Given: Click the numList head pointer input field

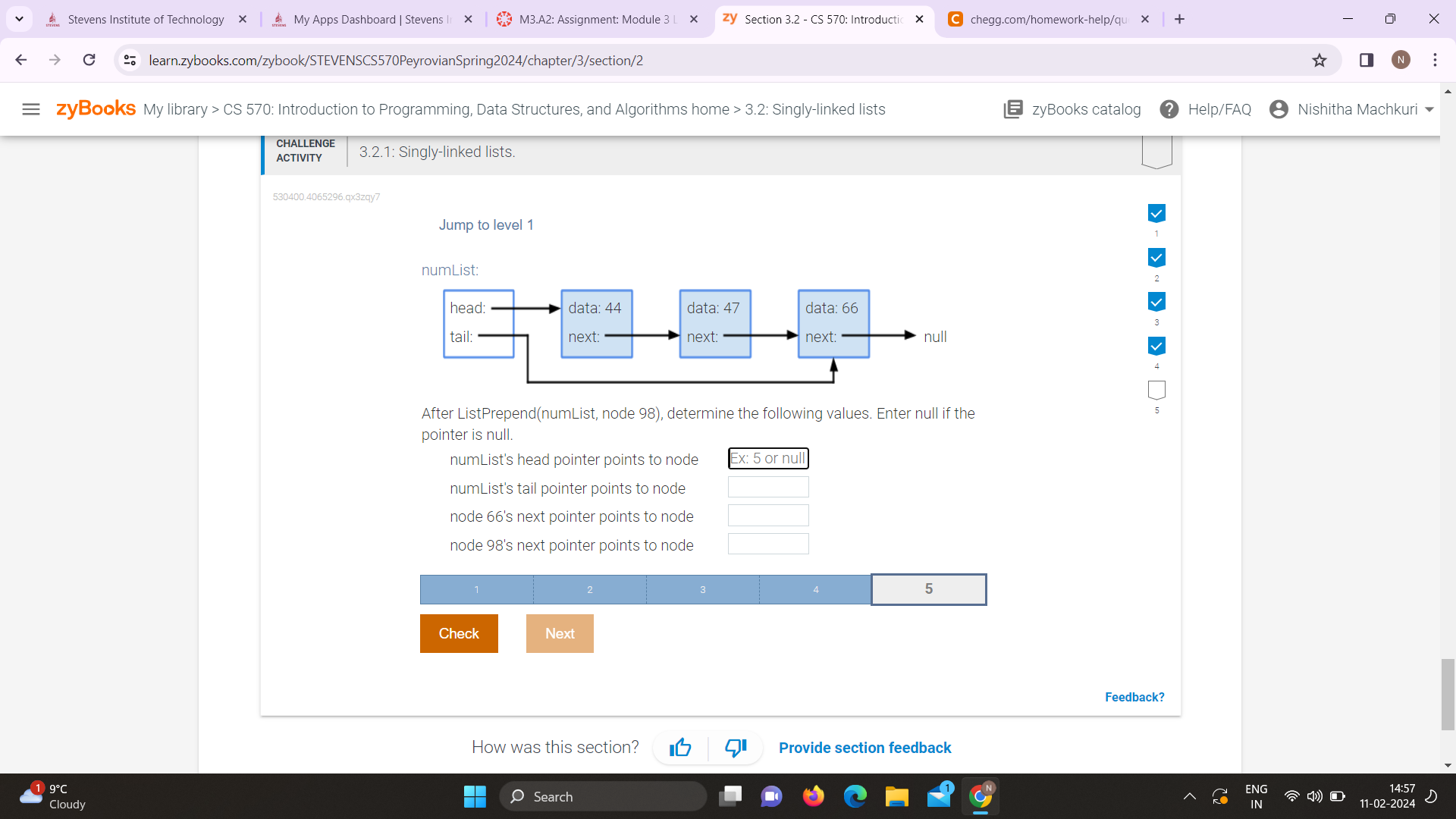Looking at the screenshot, I should [767, 458].
